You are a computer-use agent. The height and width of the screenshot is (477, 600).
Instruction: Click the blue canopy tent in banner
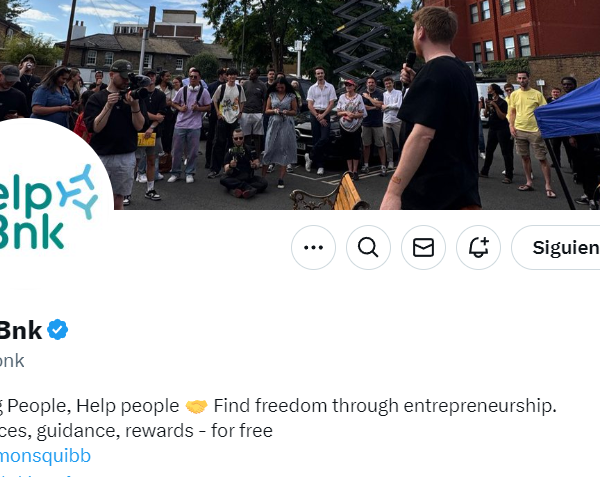(x=567, y=111)
